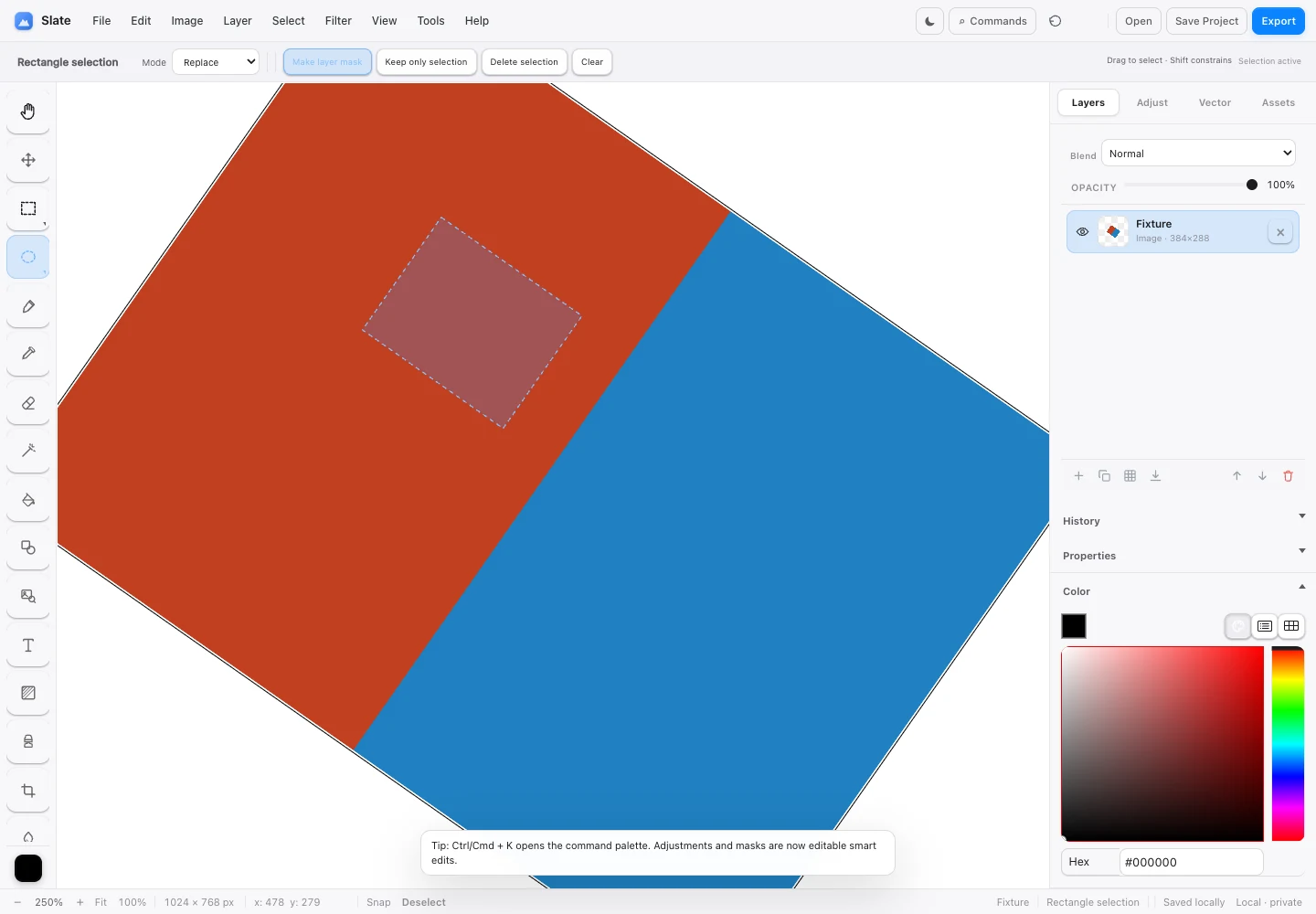Viewport: 1316px width, 914px height.
Task: Add a new layer with plus icon
Action: [1078, 476]
